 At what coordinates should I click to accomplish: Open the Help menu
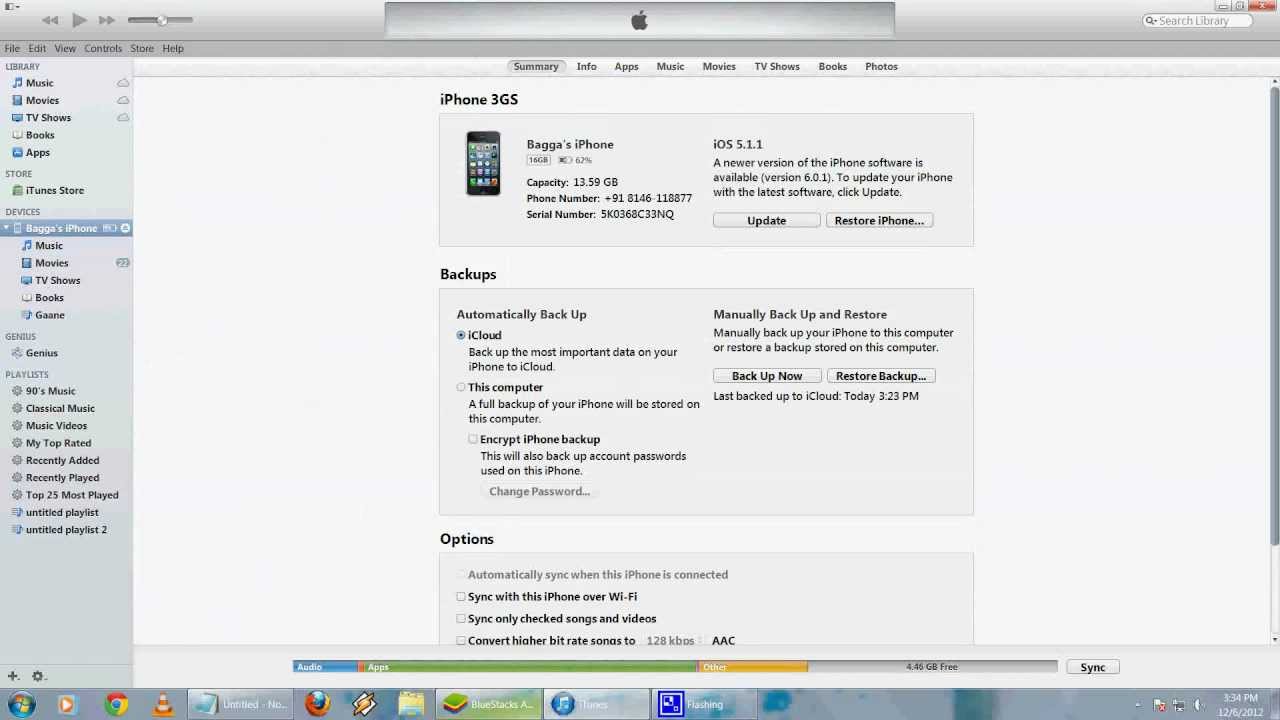tap(173, 48)
